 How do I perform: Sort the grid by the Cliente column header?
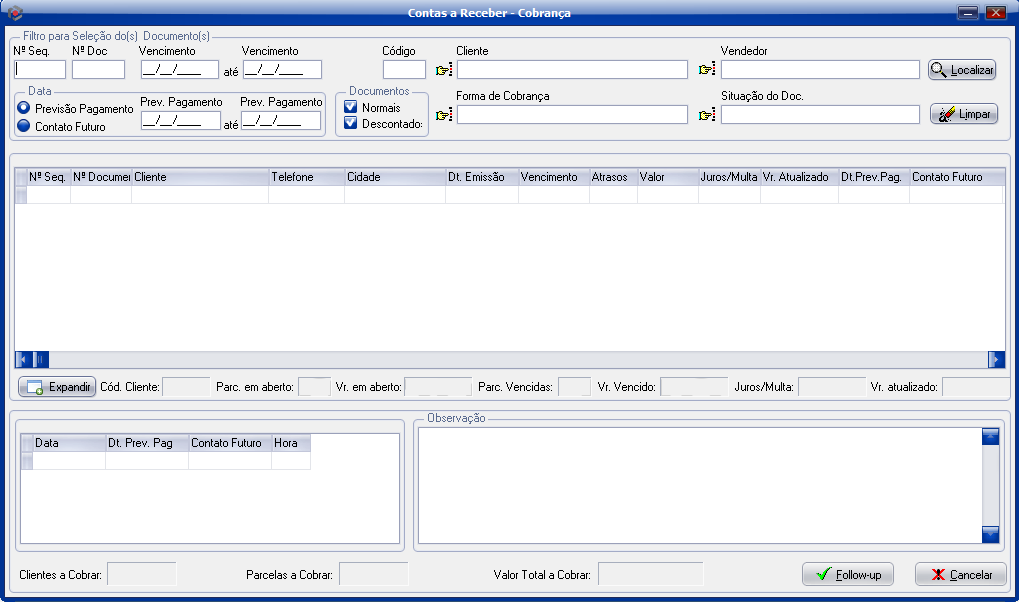[x=200, y=177]
